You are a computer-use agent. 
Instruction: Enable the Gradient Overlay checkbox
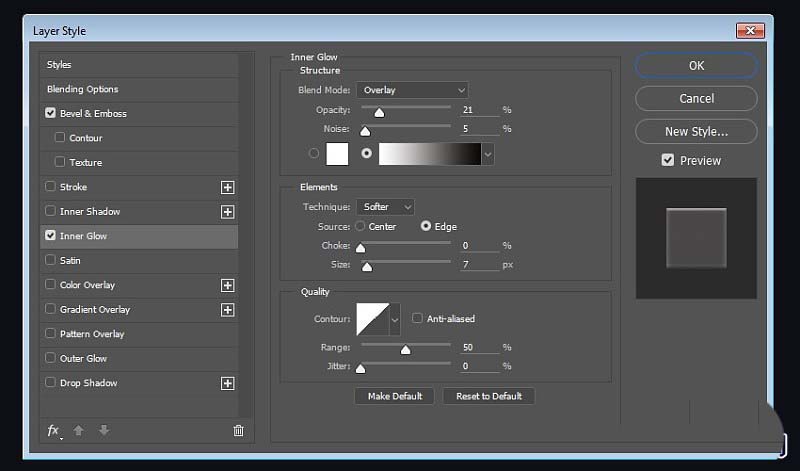50,309
